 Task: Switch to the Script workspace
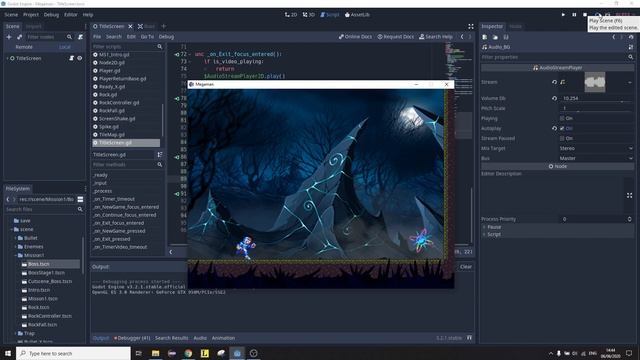coord(329,15)
